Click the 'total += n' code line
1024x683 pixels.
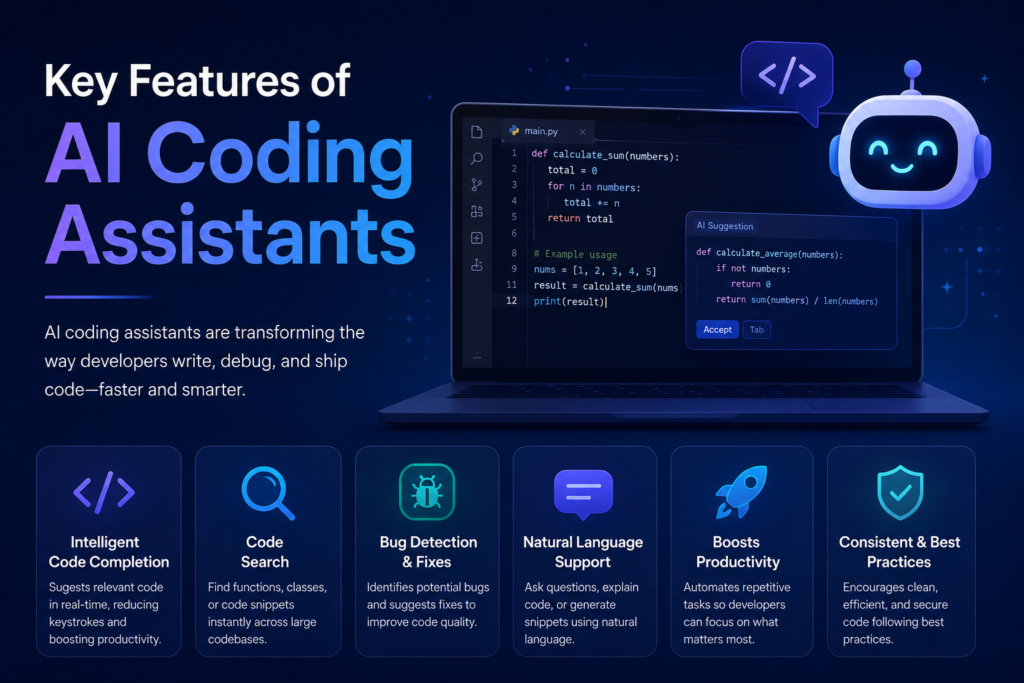pos(592,202)
